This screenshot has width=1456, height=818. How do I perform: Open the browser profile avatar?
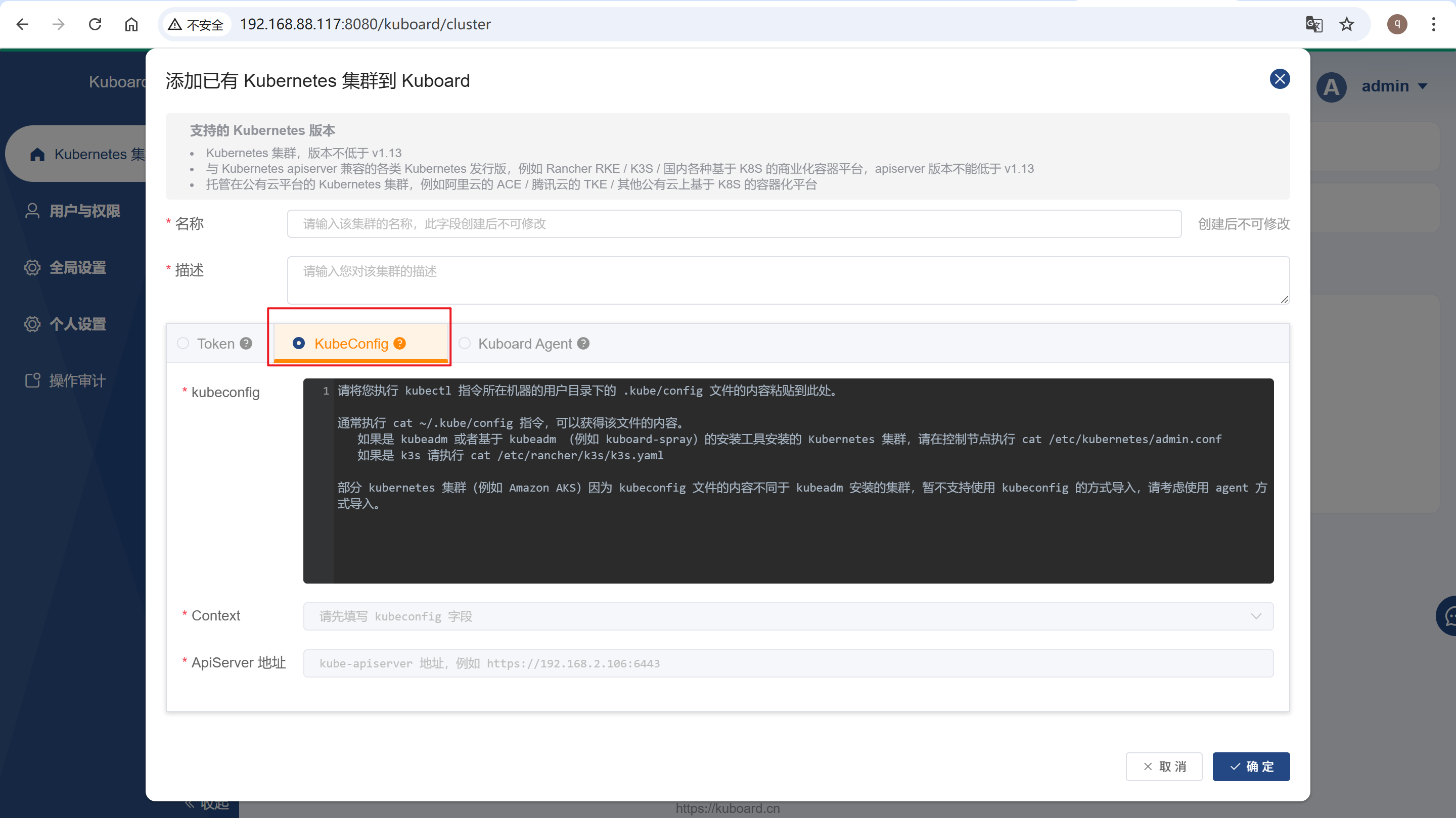click(x=1397, y=24)
